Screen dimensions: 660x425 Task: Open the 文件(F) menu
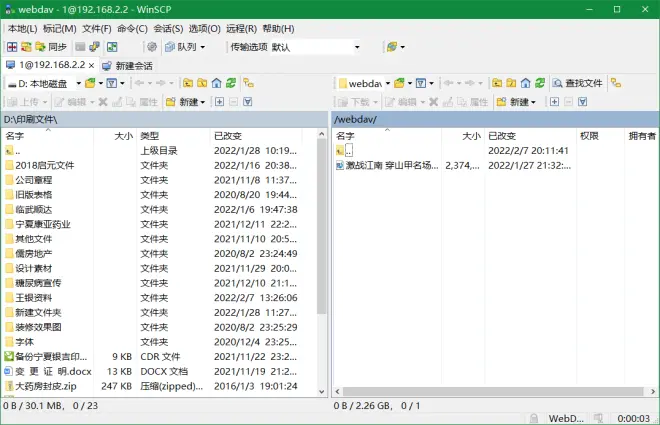(96, 29)
